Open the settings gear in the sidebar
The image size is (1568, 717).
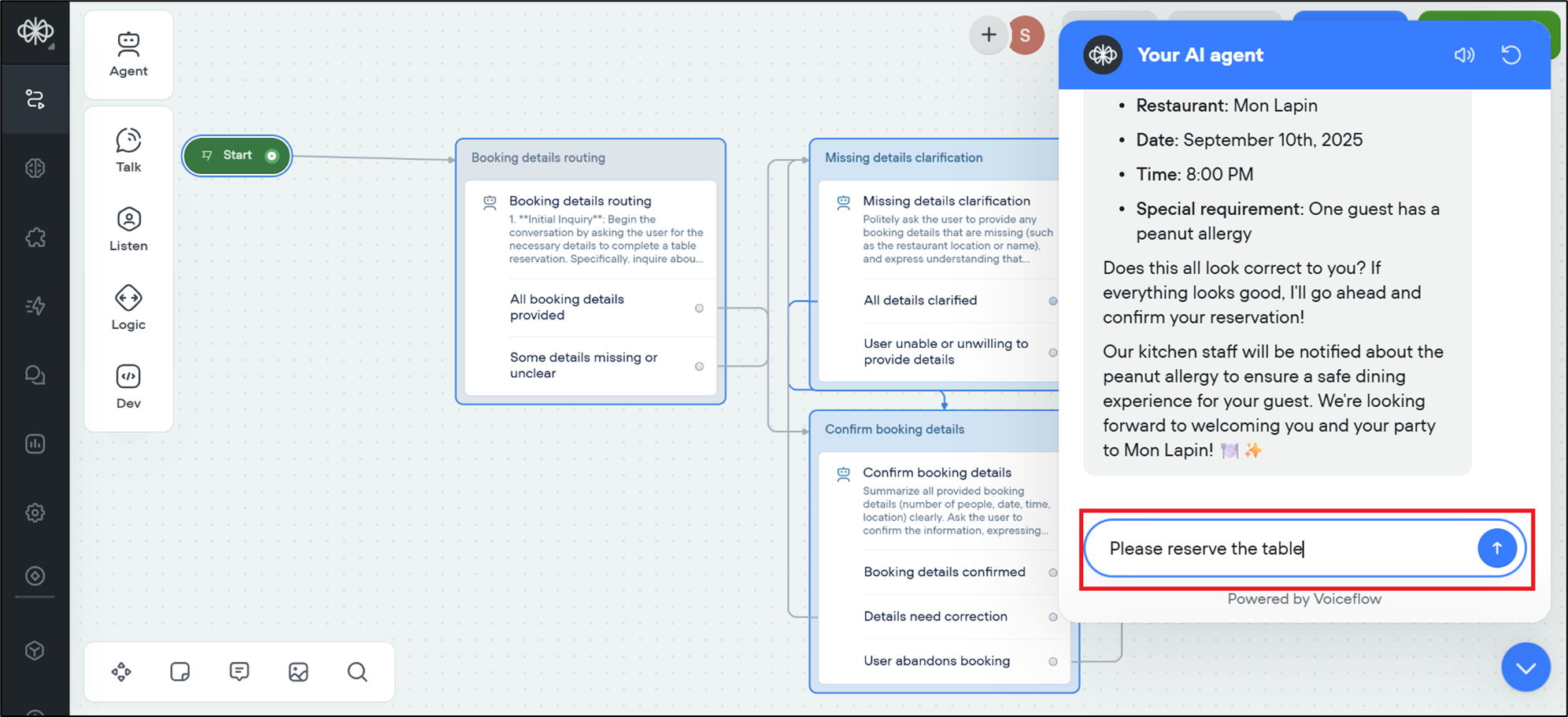pyautogui.click(x=35, y=512)
